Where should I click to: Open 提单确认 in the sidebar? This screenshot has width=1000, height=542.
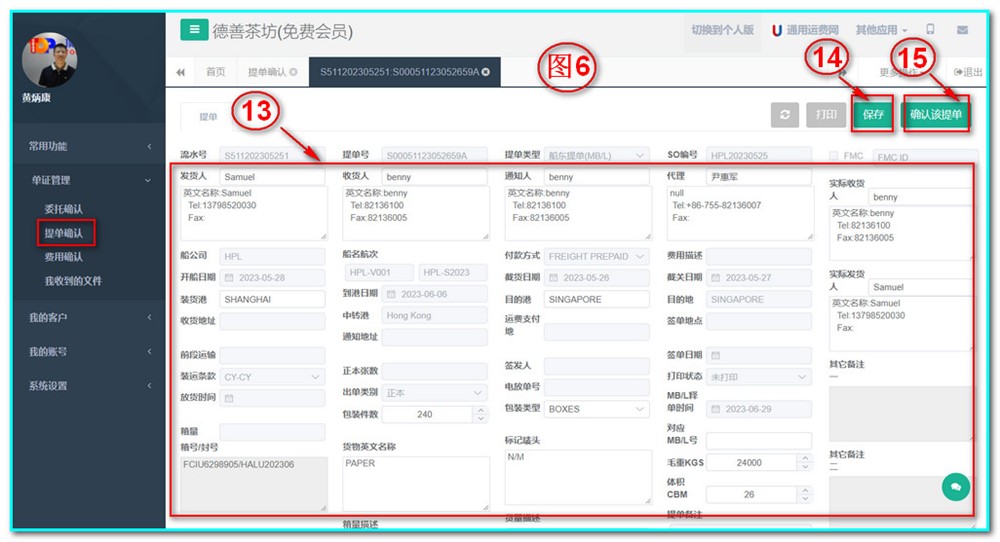click(x=63, y=233)
